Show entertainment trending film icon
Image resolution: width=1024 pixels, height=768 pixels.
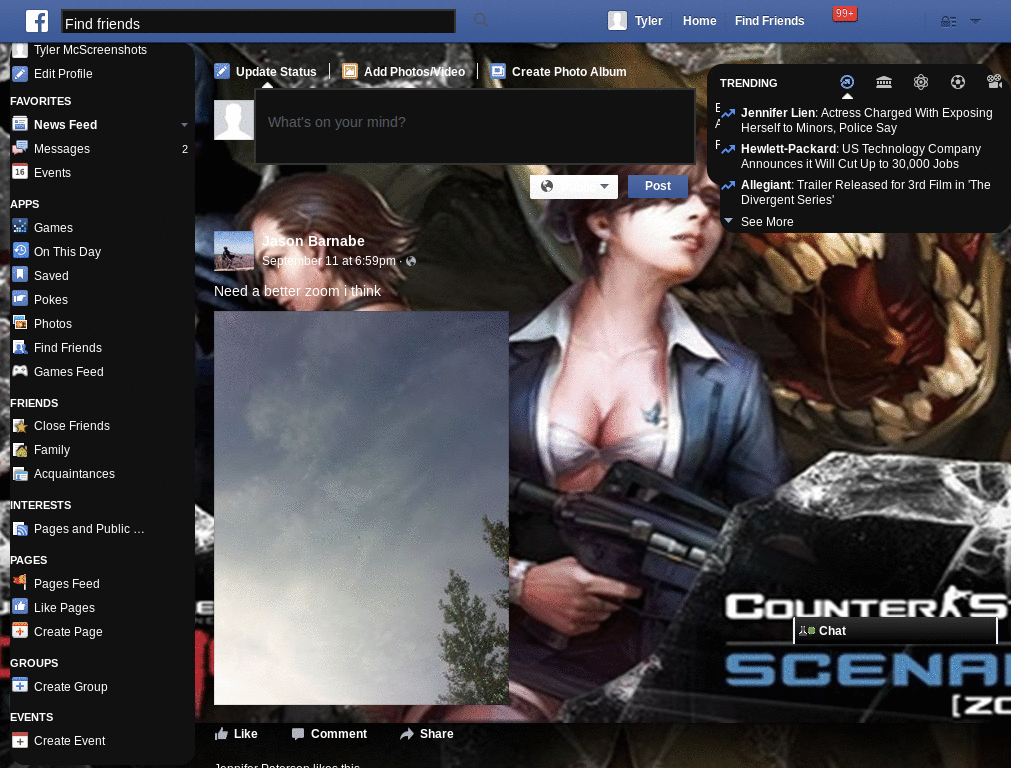994,82
